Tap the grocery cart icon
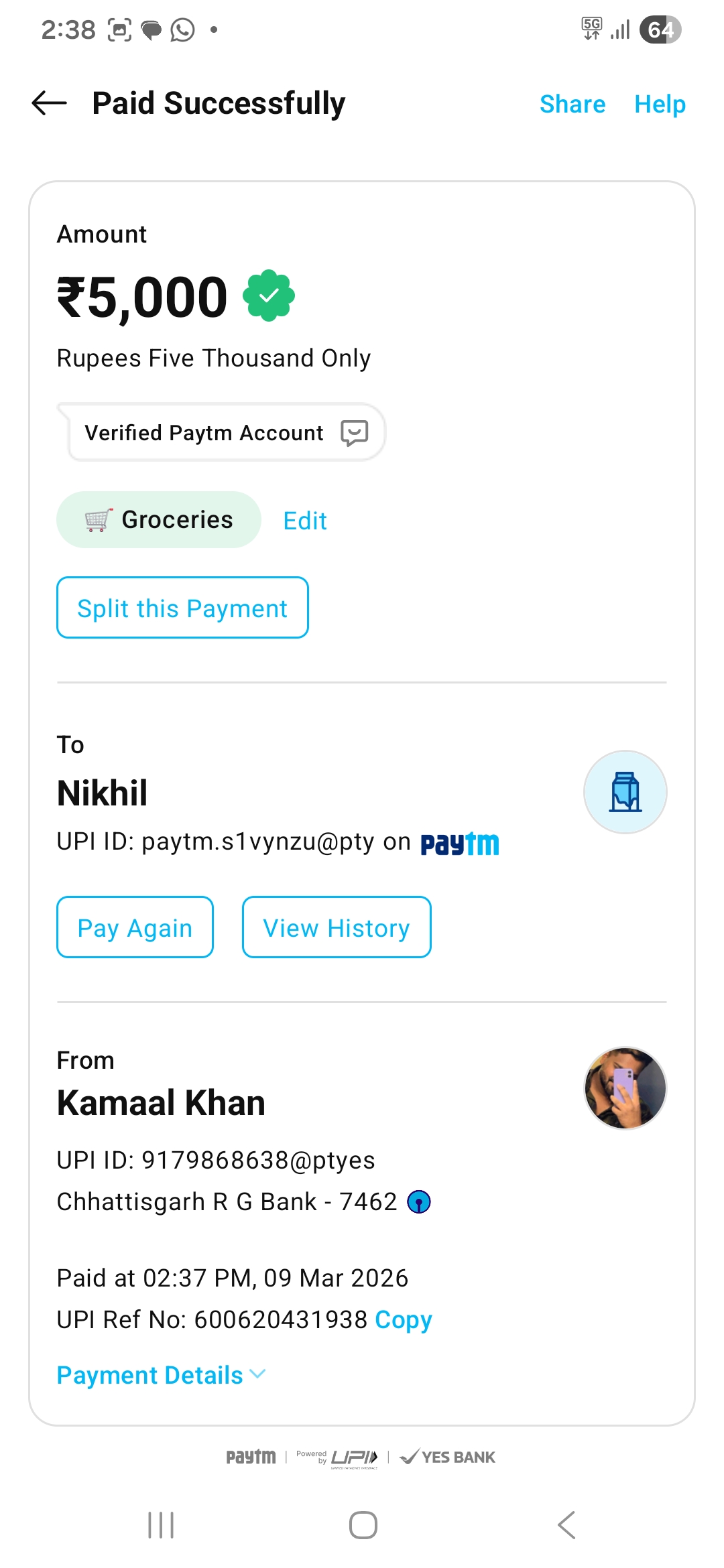 [x=98, y=520]
